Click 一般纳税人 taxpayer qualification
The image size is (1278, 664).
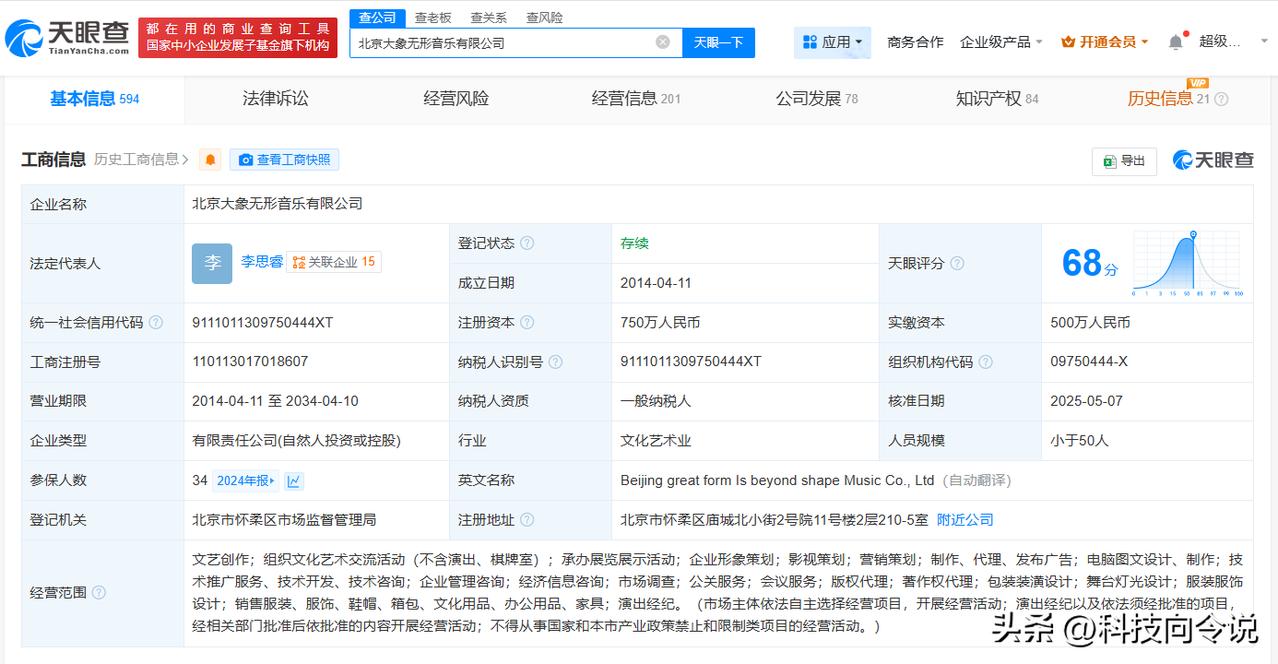point(655,401)
